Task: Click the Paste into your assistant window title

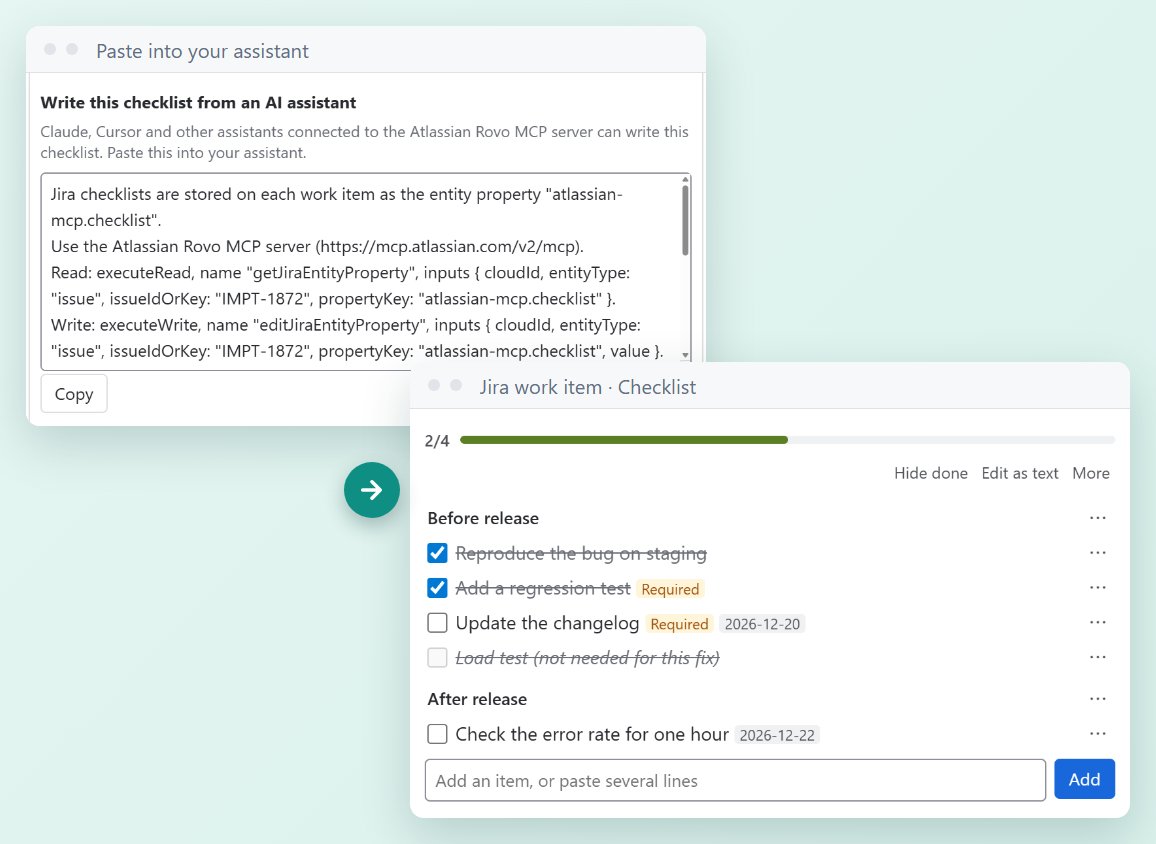Action: 202,51
